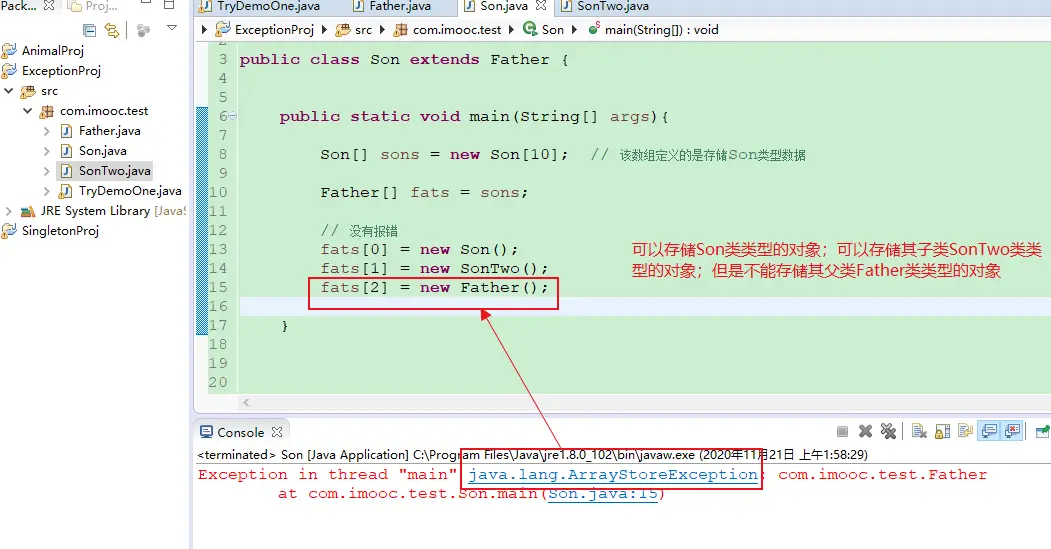Expand the Father.java tree node
The image size is (1051, 549).
(x=46, y=131)
